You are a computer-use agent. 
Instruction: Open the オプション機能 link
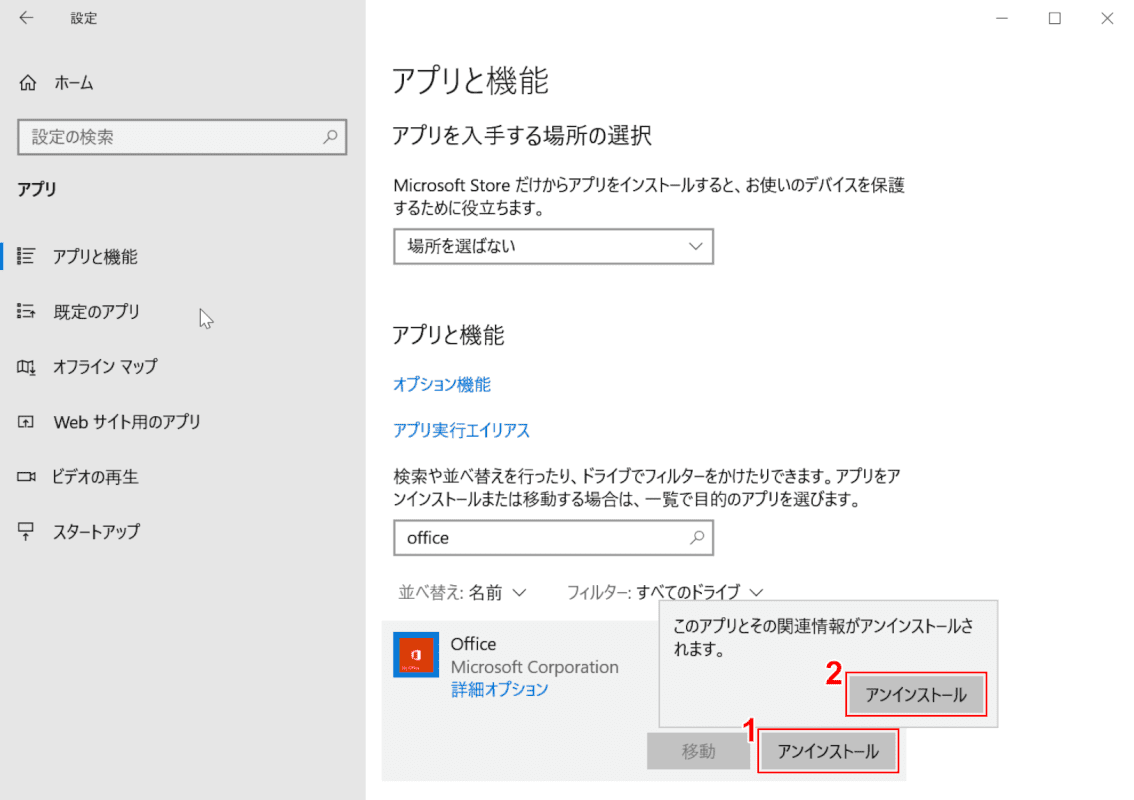(442, 384)
